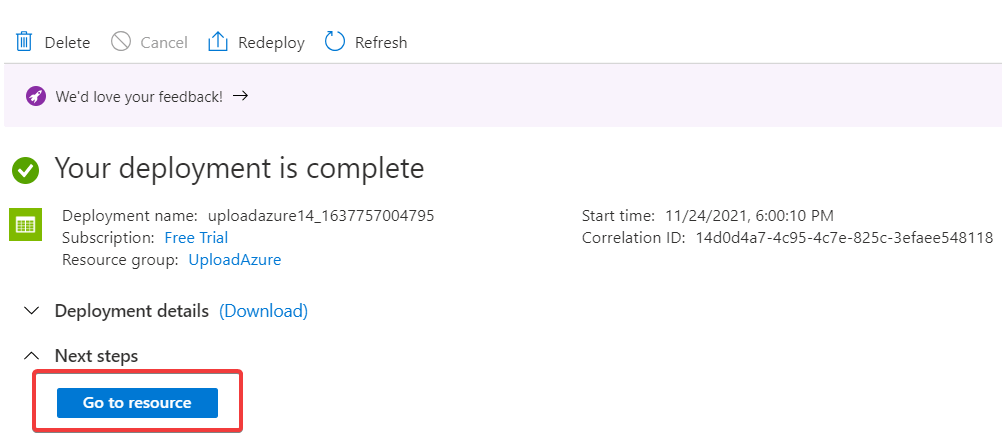Image resolution: width=1002 pixels, height=435 pixels.
Task: Click the Deployment details heading text
Action: 132,311
